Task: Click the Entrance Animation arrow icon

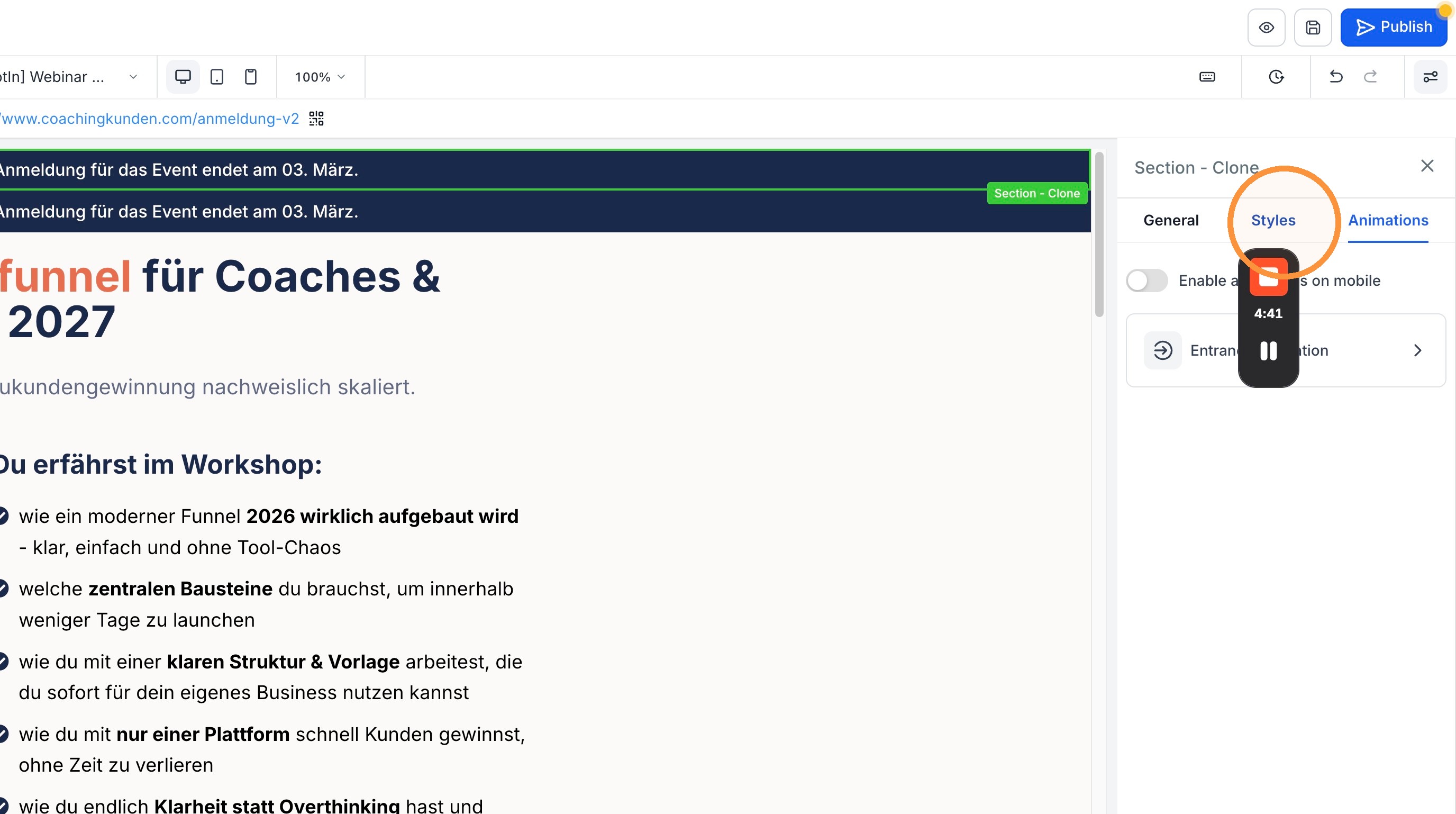Action: (1417, 350)
